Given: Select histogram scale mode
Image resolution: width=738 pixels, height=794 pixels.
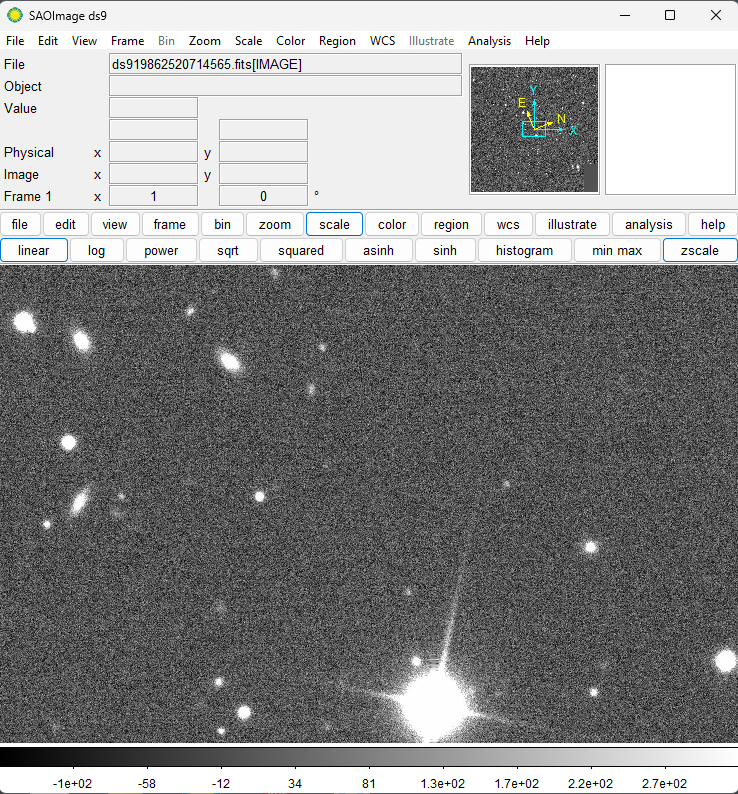Looking at the screenshot, I should pyautogui.click(x=524, y=250).
